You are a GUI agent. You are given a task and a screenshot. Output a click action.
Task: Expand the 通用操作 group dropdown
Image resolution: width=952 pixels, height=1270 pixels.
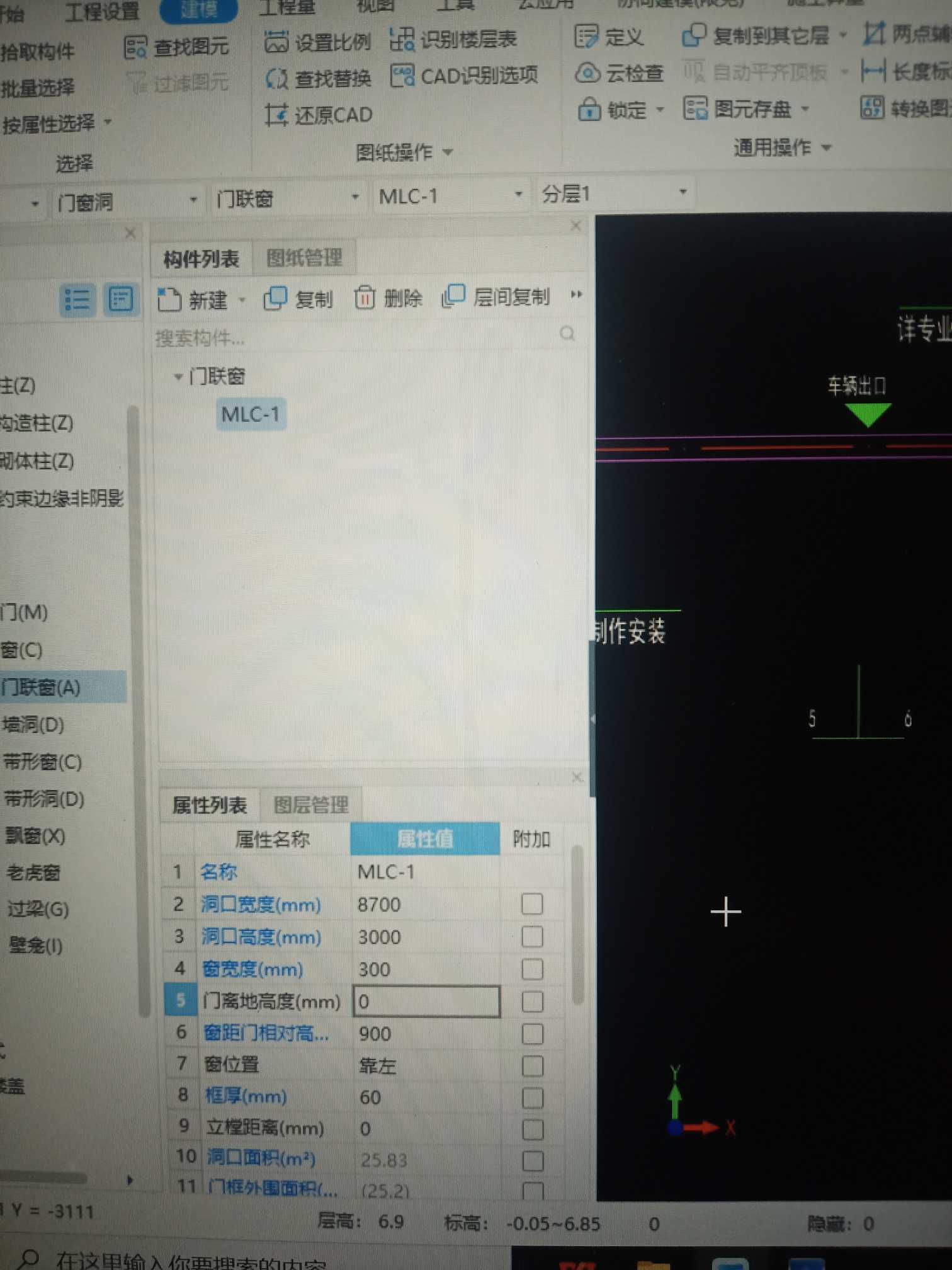pos(827,148)
